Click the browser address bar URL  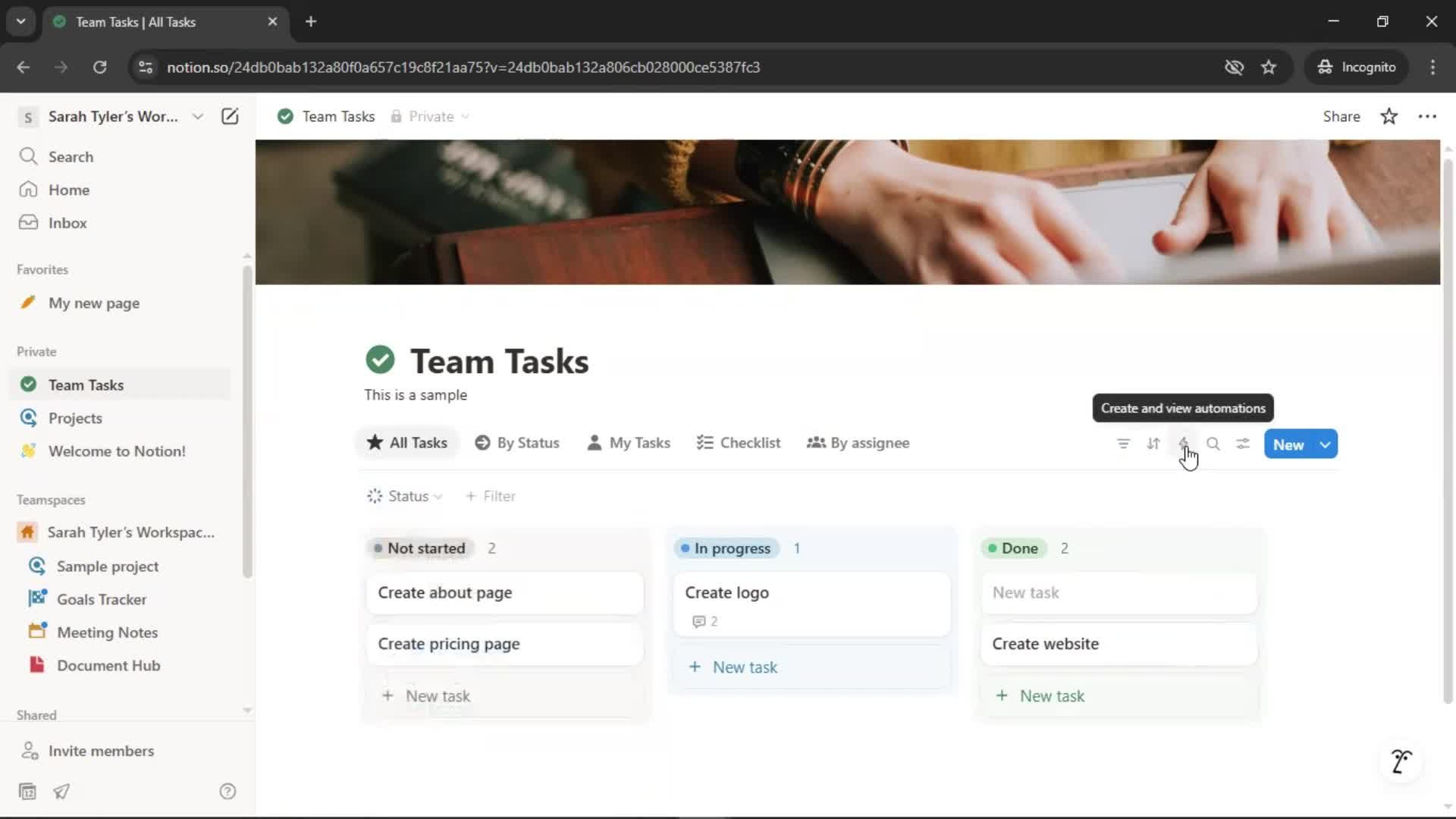pyautogui.click(x=463, y=67)
